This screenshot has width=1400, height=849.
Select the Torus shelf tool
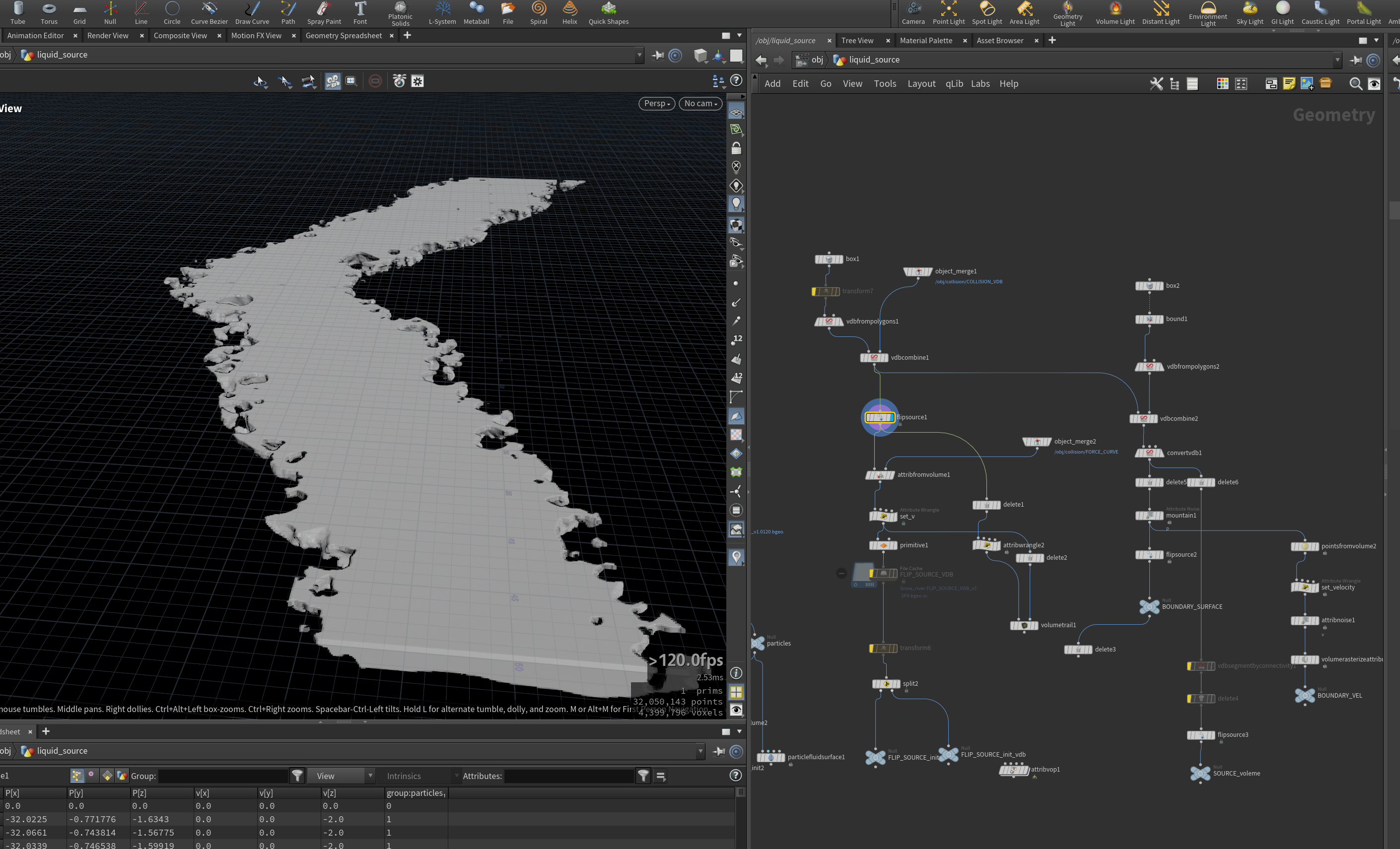point(49,13)
